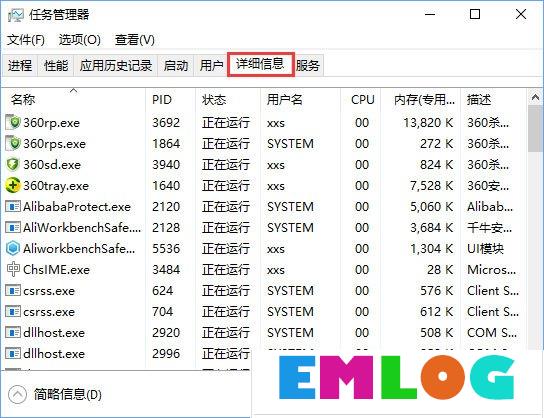Select the 360rps.exe process name

tap(54, 144)
